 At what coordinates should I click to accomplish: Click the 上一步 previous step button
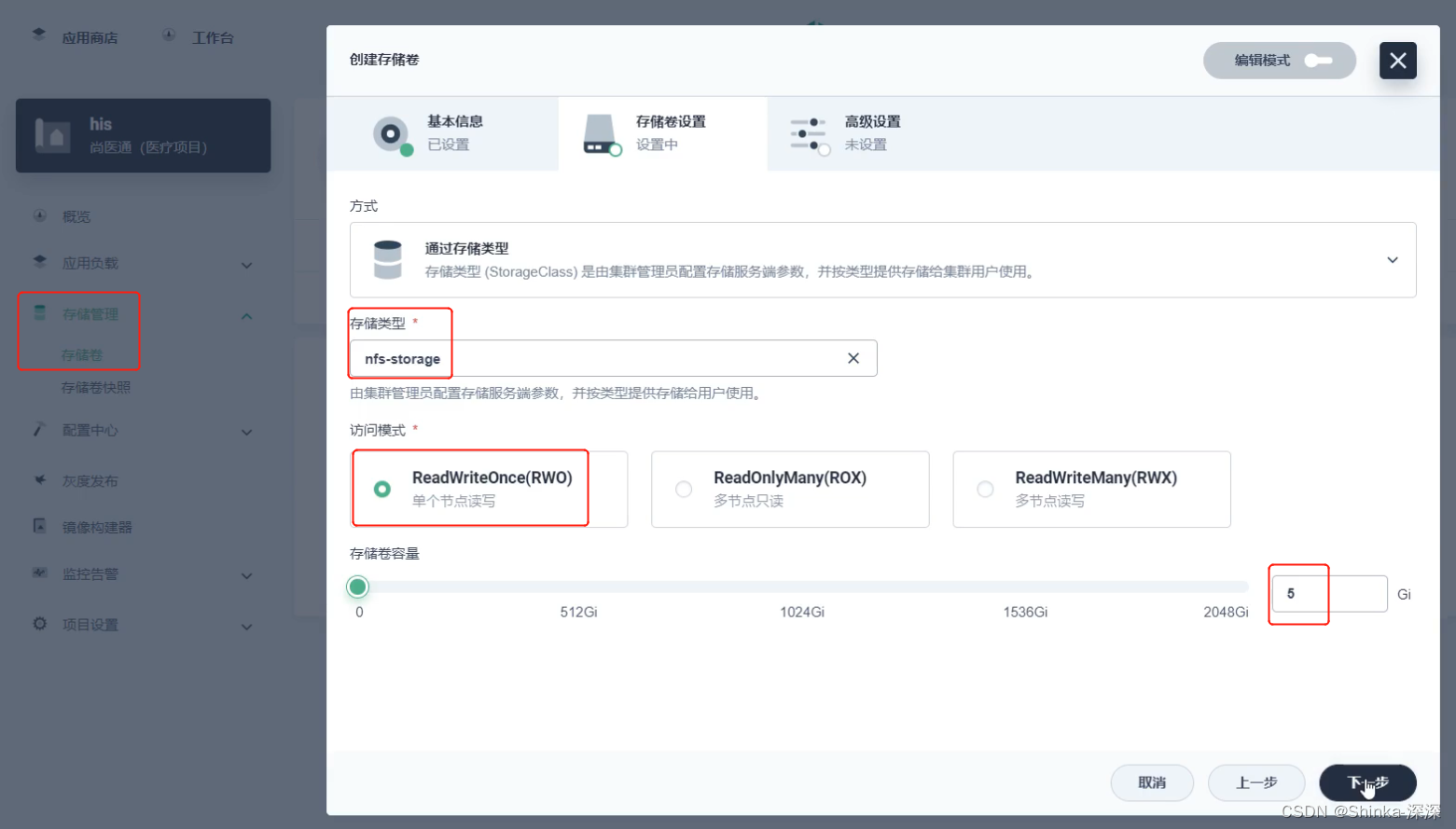(1256, 782)
